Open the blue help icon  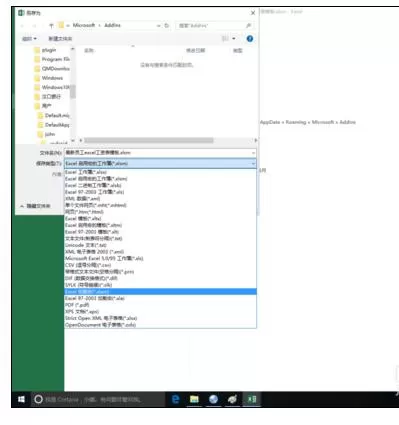click(x=250, y=39)
